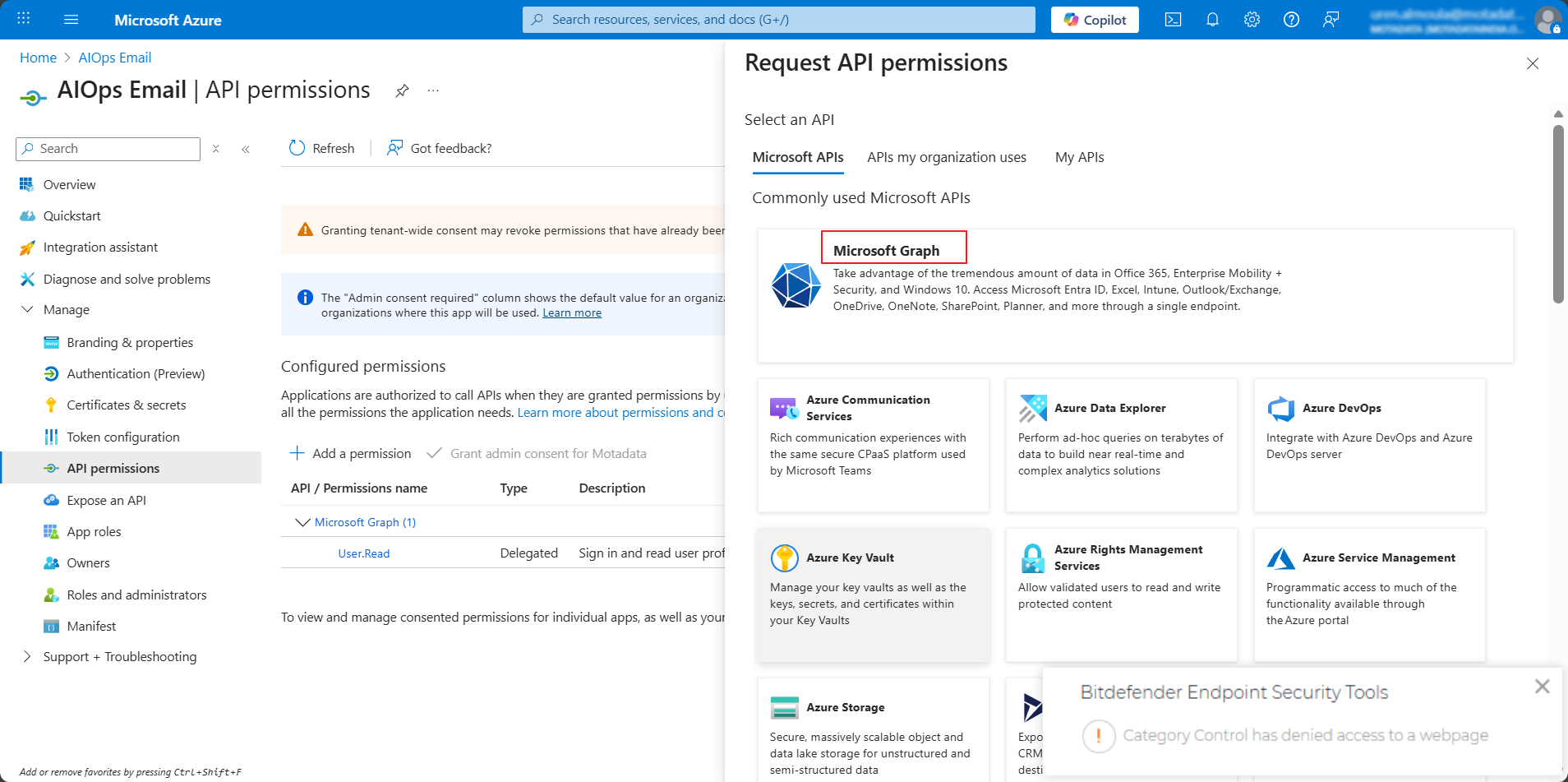The width and height of the screenshot is (1568, 782).
Task: Click the Azure Key Vault key icon
Action: tap(784, 558)
